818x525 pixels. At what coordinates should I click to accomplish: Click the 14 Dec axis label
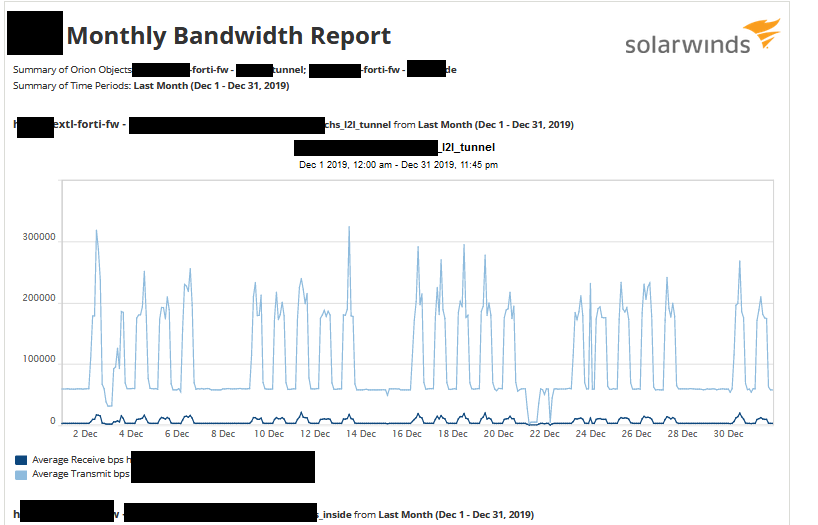pos(360,434)
